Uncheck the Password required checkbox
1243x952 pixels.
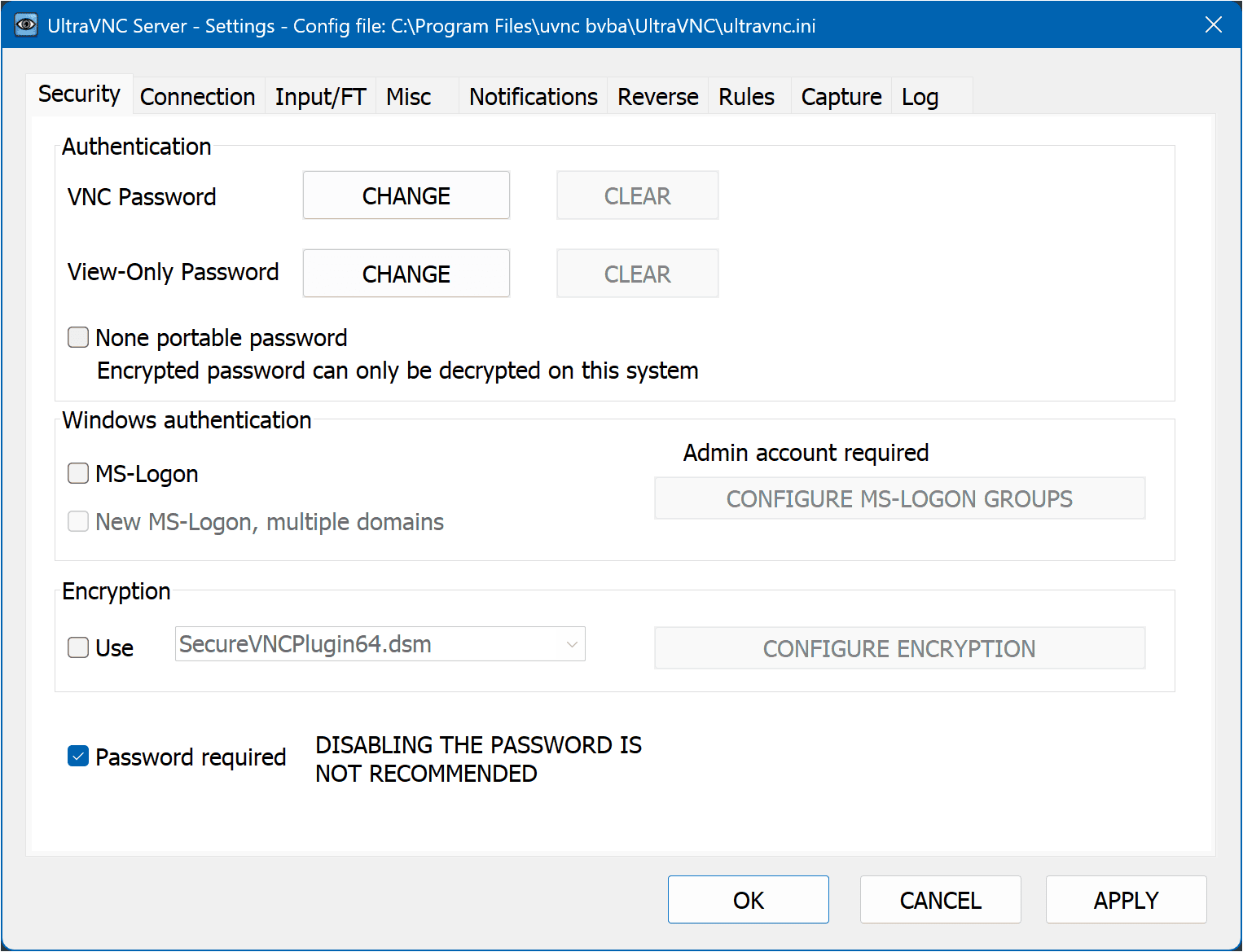pyautogui.click(x=78, y=757)
